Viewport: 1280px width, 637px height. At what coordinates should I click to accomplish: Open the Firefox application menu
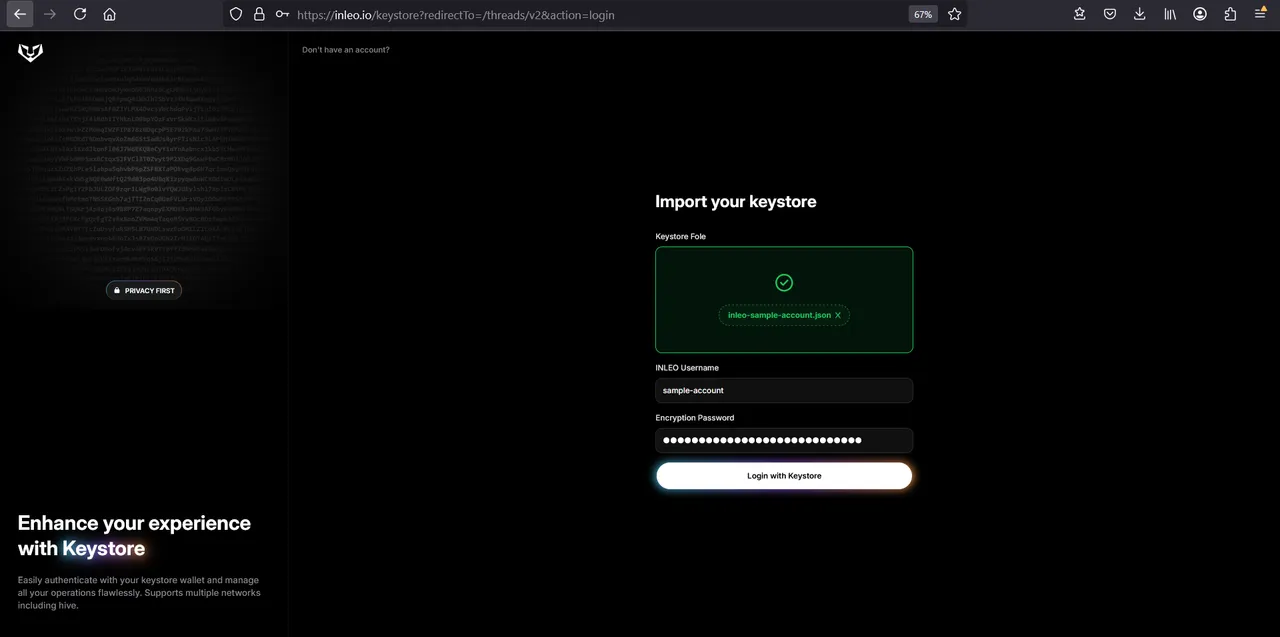(x=1261, y=14)
